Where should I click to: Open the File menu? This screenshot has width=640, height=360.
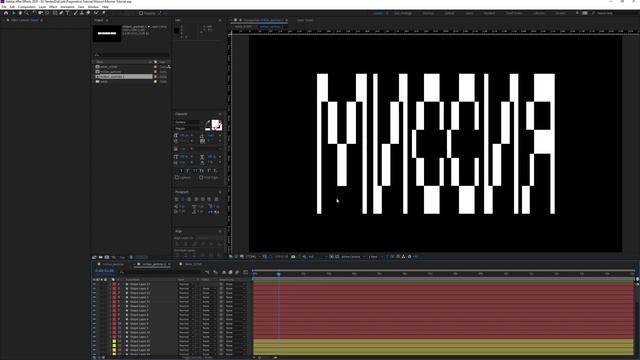4,7
